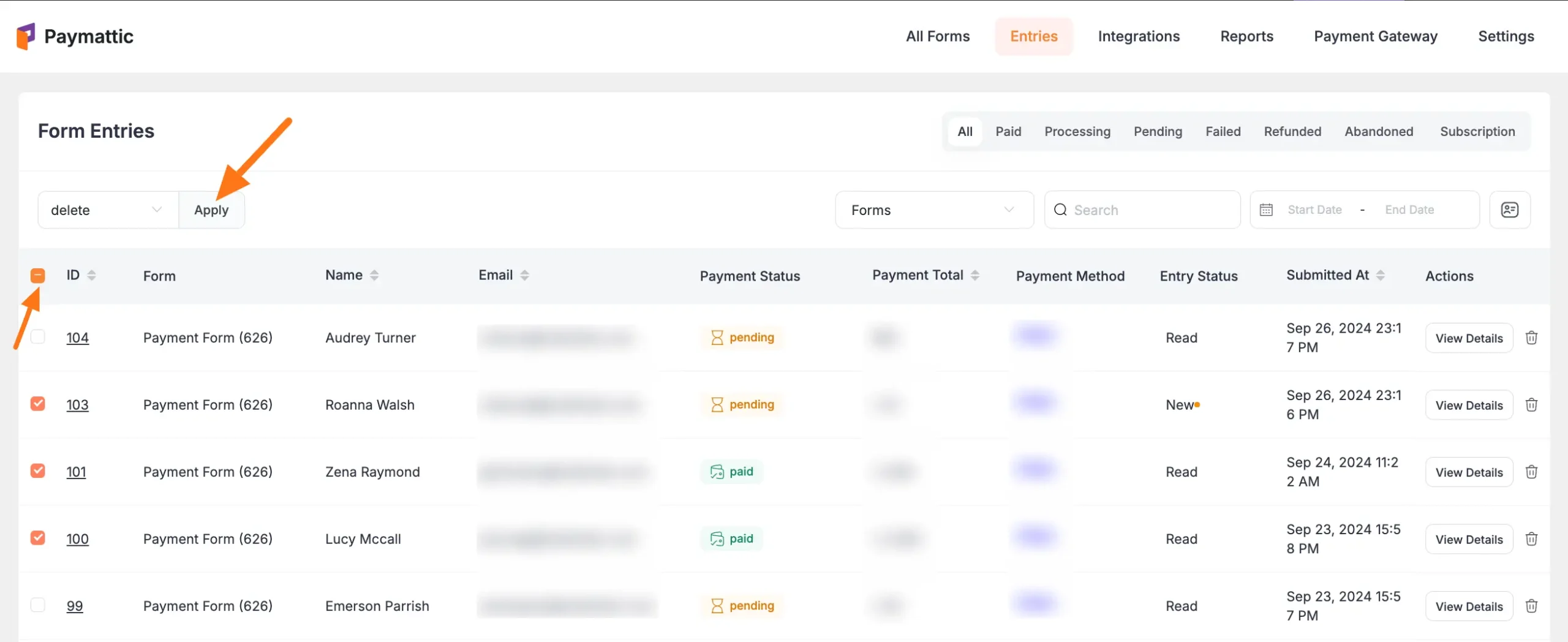Open column display settings icon
Screen dimensions: 1568x642
[1509, 210]
